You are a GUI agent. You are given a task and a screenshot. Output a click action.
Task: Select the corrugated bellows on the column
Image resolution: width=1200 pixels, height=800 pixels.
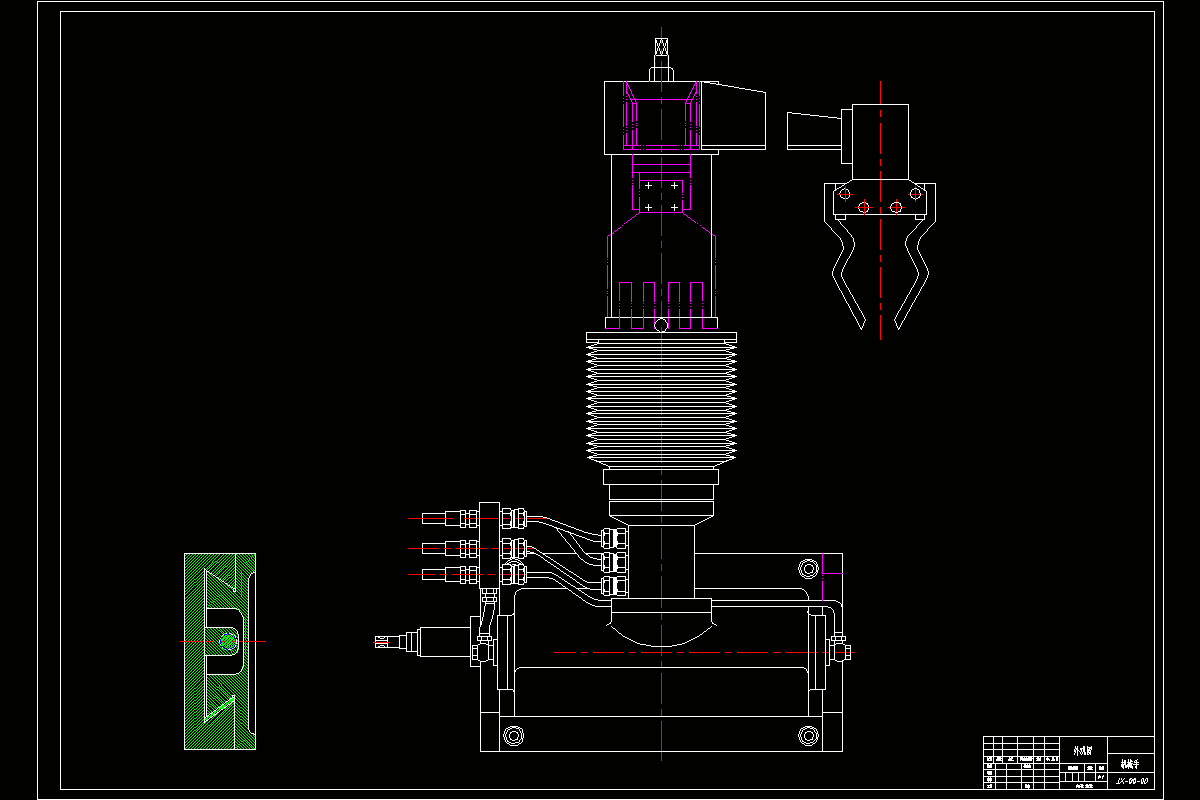click(662, 398)
